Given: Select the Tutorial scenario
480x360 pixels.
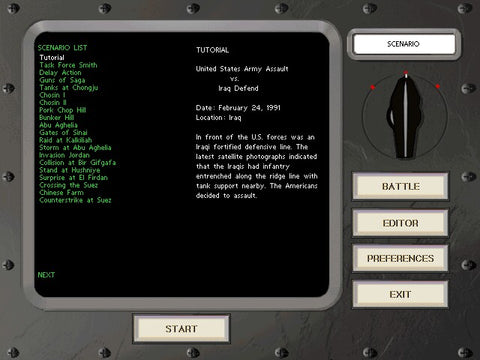Looking at the screenshot, I should 52,57.
